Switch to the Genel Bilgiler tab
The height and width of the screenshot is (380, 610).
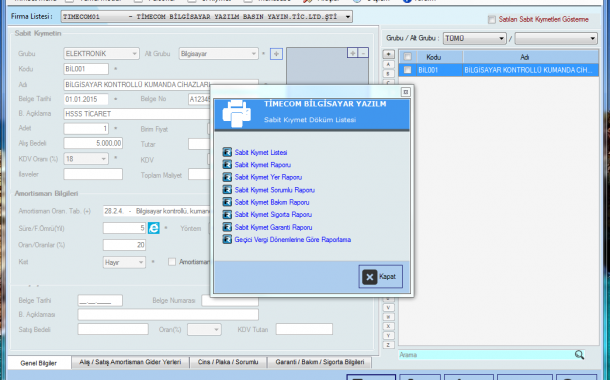pyautogui.click(x=39, y=363)
